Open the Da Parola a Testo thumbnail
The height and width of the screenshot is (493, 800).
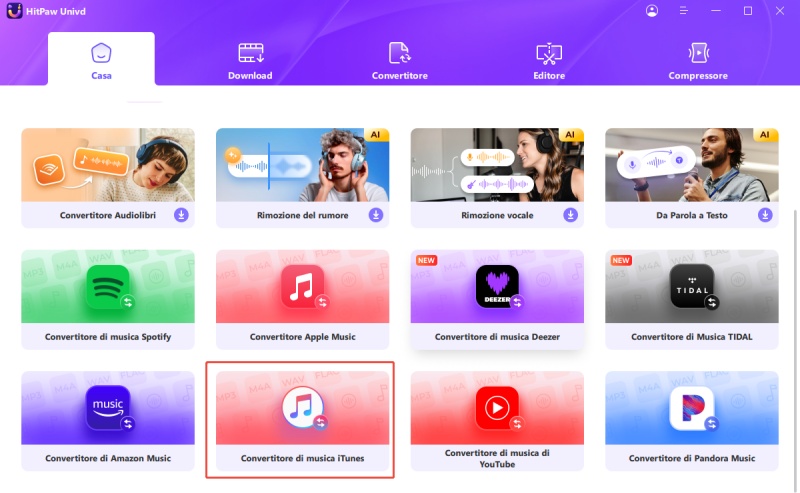point(692,165)
